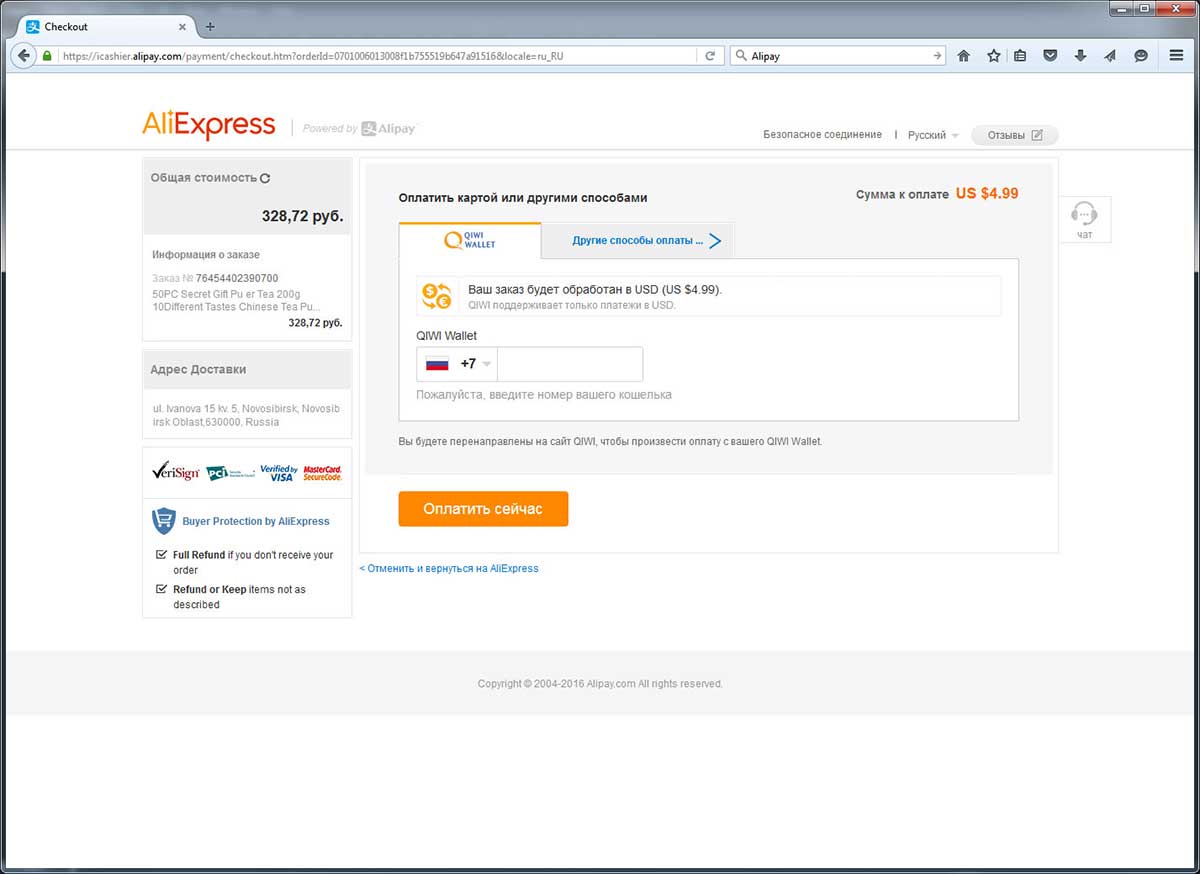The height and width of the screenshot is (874, 1200).
Task: Click the delivery address ul. Ivanova 15 kv. 5
Action: (x=246, y=415)
